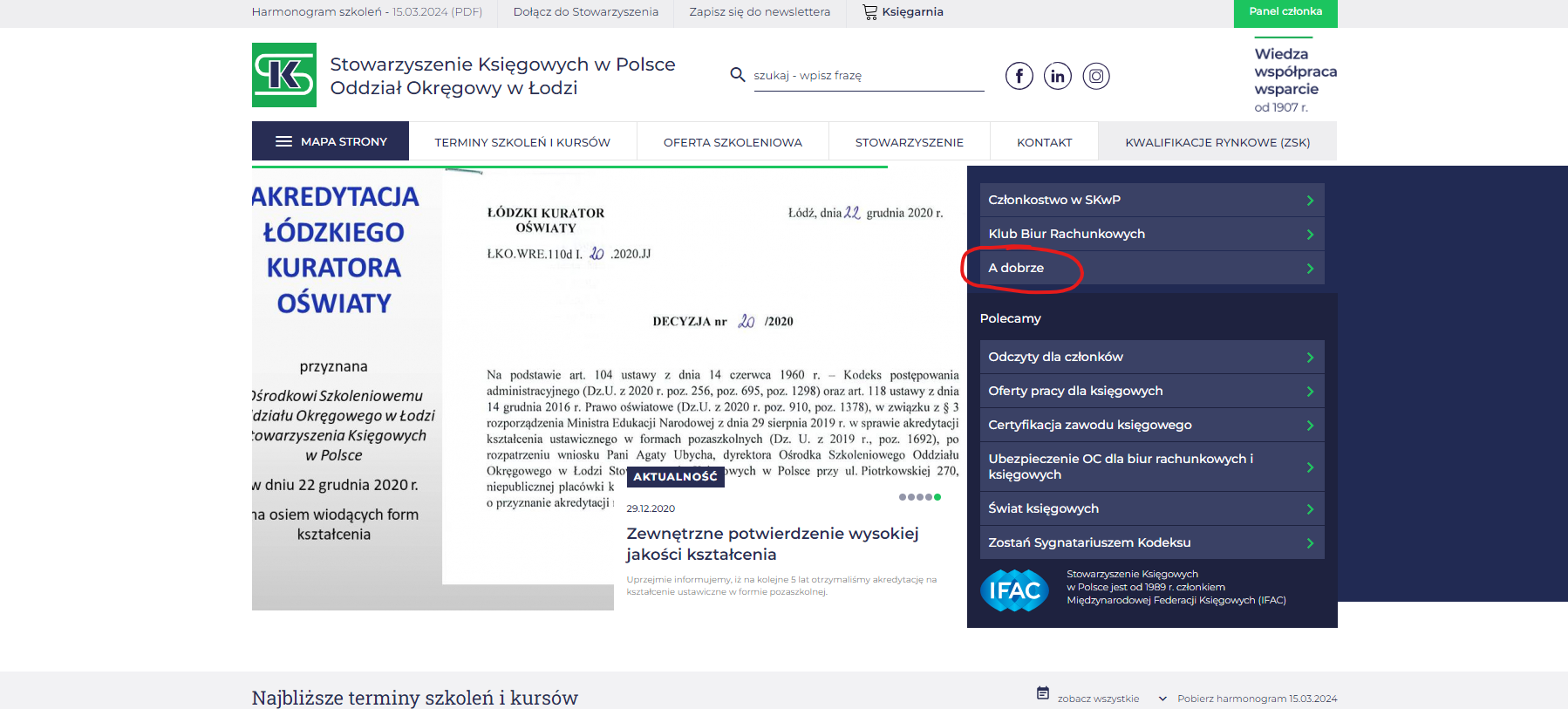The width and height of the screenshot is (1568, 709).
Task: Select the first slider pagination dot
Action: (903, 497)
